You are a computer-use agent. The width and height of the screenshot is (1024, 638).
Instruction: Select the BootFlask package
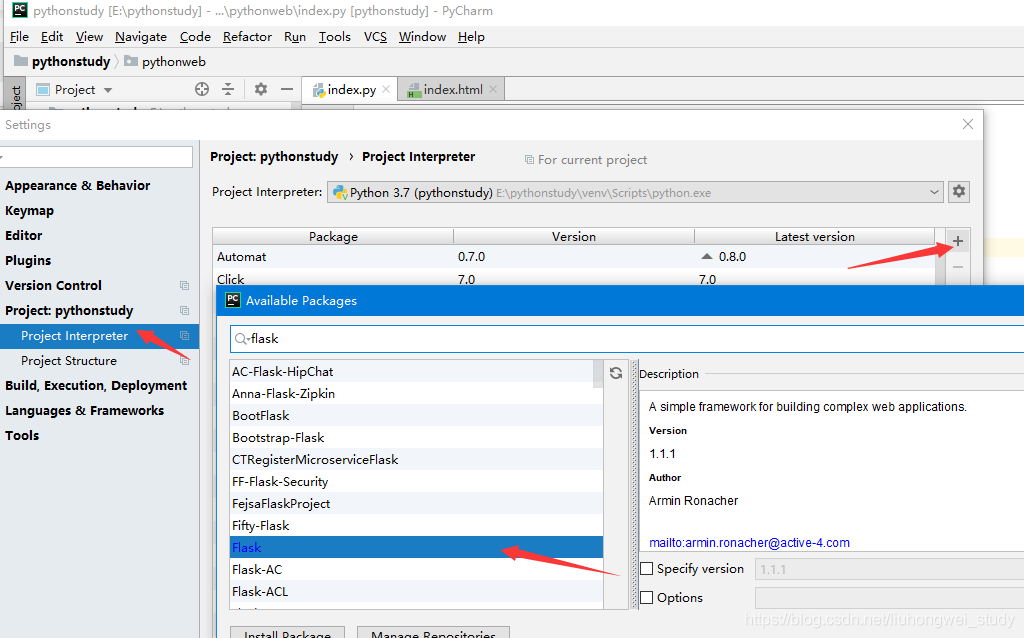pyautogui.click(x=416, y=415)
